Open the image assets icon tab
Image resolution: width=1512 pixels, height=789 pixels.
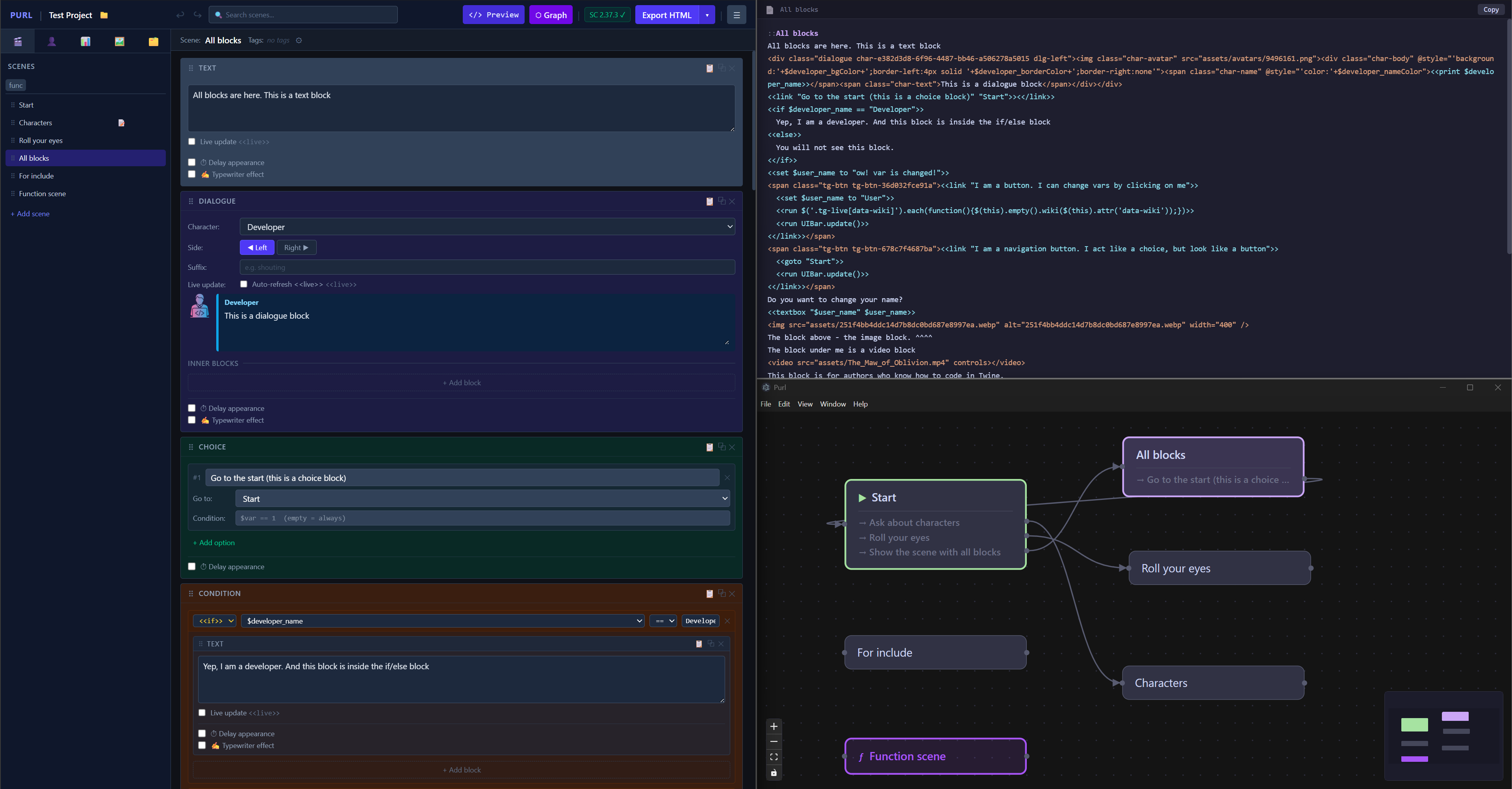click(120, 41)
